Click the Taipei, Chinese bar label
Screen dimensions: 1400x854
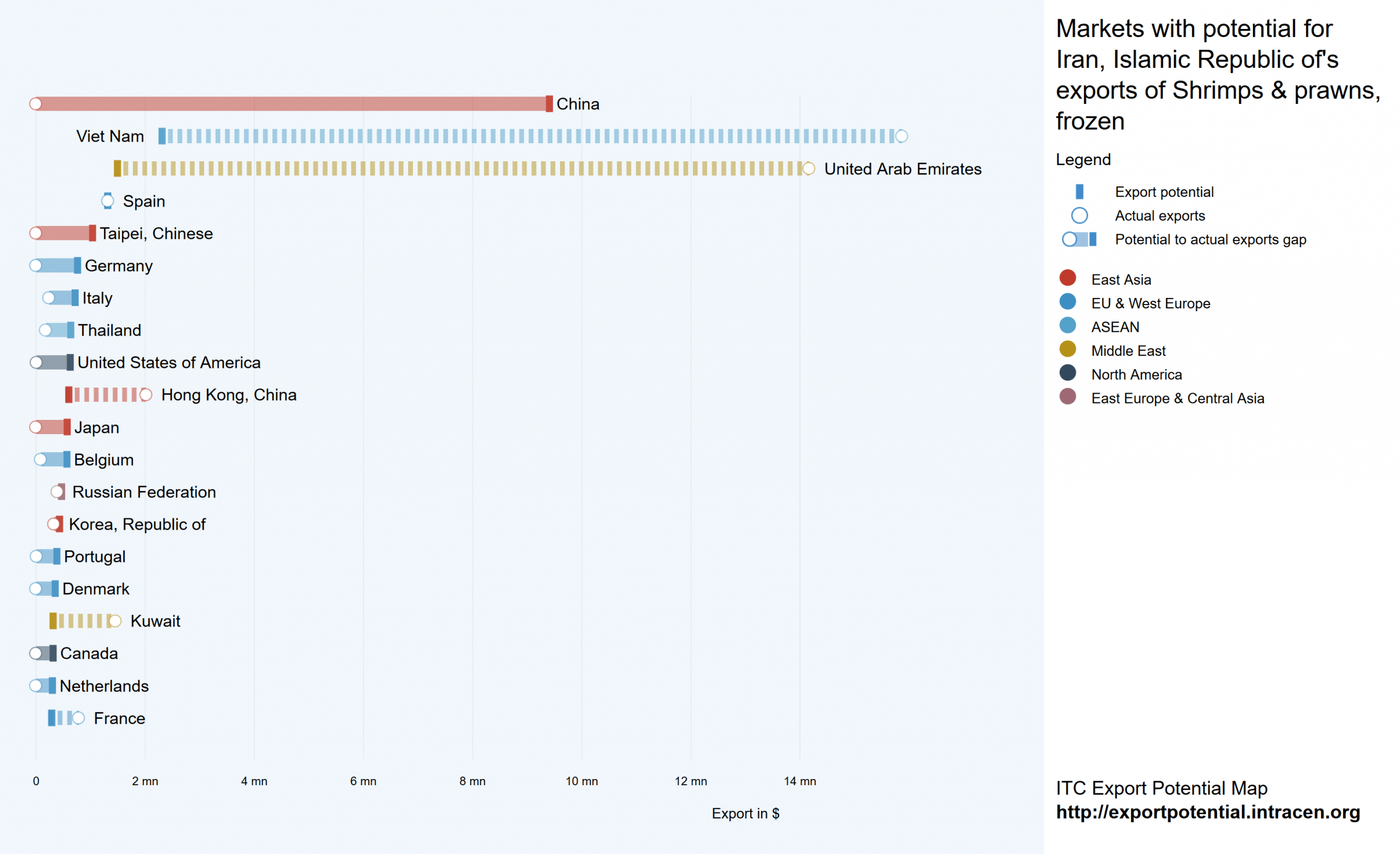[x=156, y=233]
